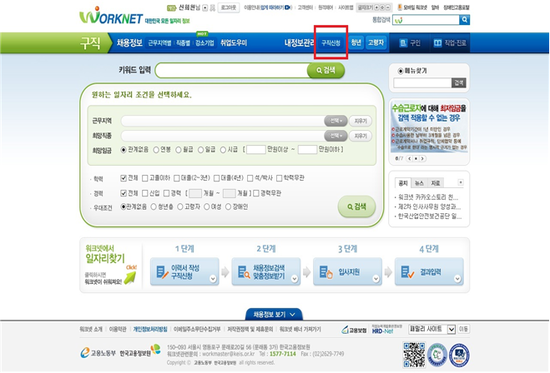The width and height of the screenshot is (550, 373).
Task: Click the large round 검색 button in conditions panel
Action: point(357,206)
